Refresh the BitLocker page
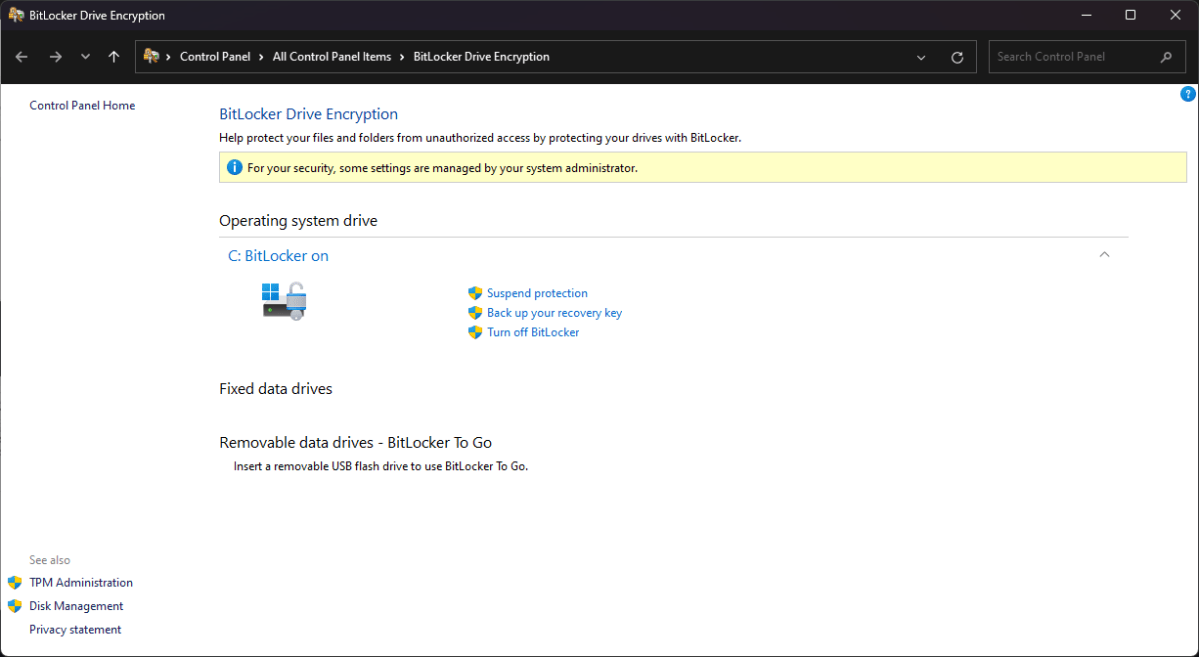Image resolution: width=1199 pixels, height=657 pixels. pyautogui.click(x=957, y=57)
